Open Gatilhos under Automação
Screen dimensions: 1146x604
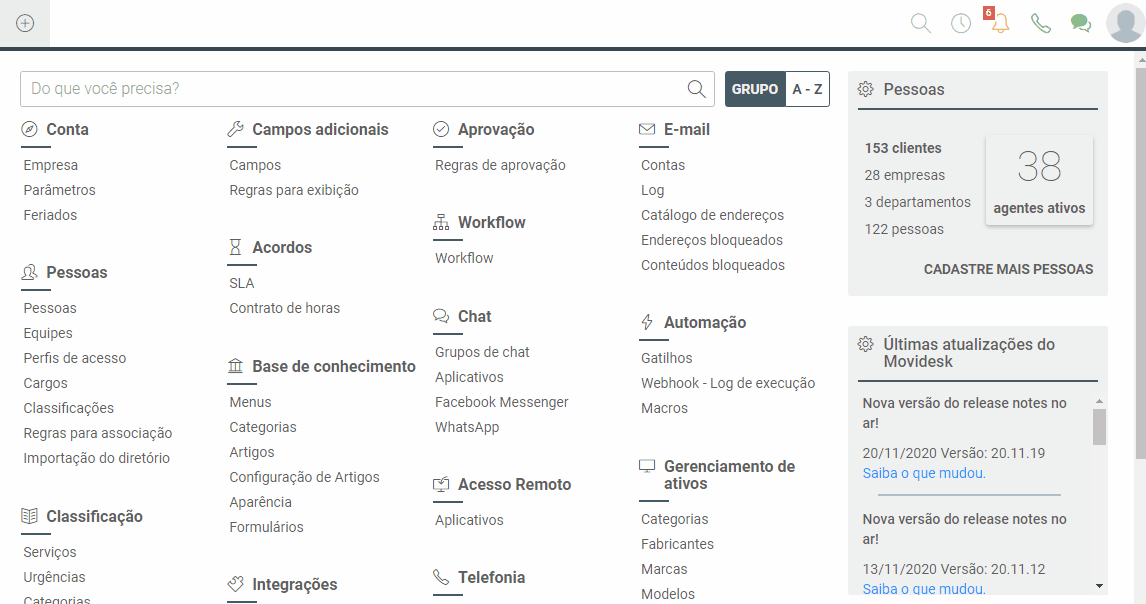point(667,358)
